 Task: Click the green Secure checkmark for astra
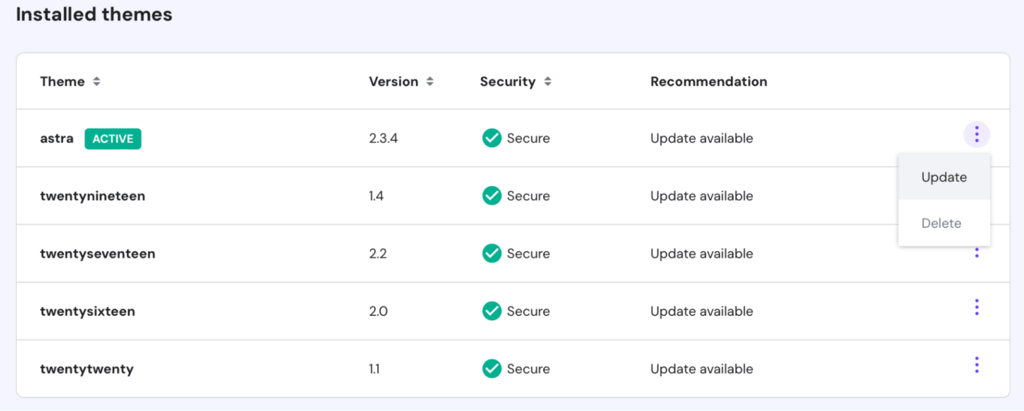tap(491, 138)
